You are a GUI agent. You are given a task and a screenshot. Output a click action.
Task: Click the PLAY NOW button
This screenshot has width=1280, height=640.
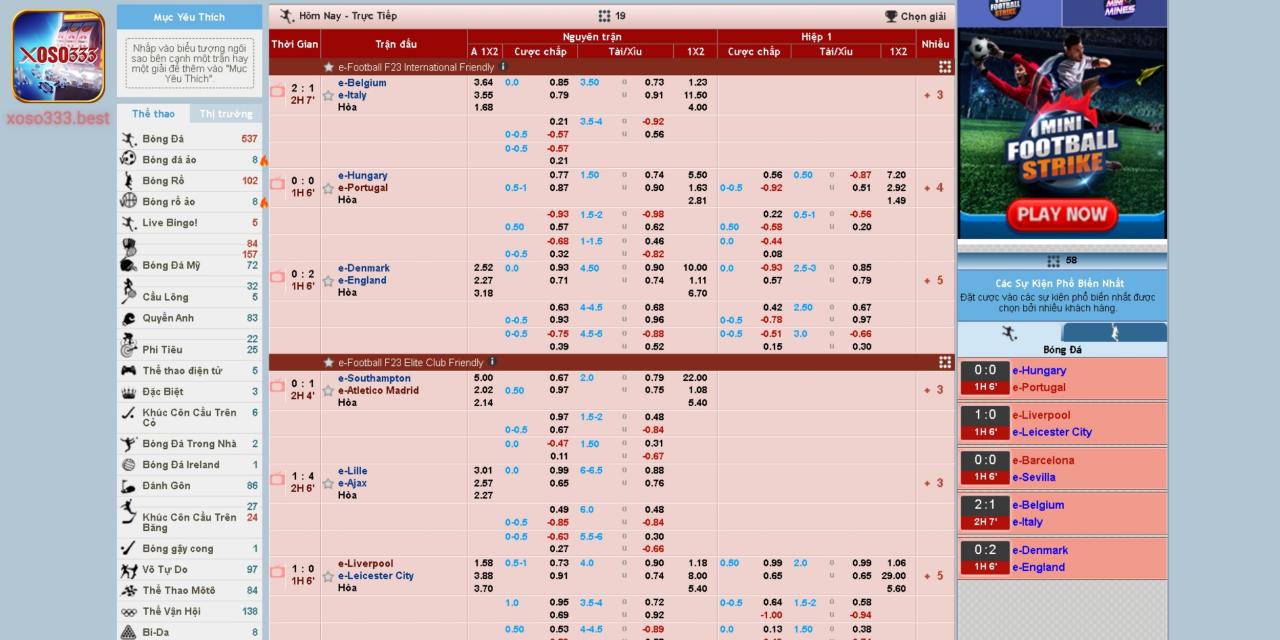1062,213
